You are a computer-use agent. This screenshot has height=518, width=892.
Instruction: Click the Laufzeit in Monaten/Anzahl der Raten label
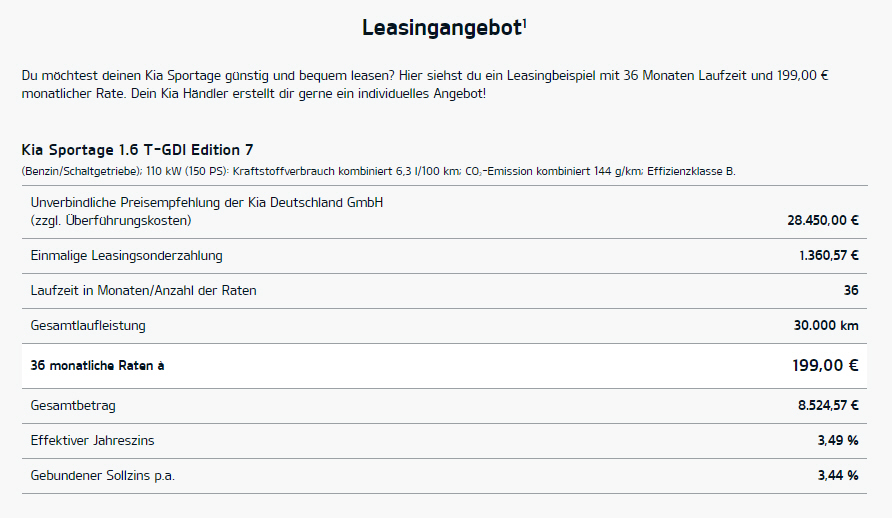point(143,291)
